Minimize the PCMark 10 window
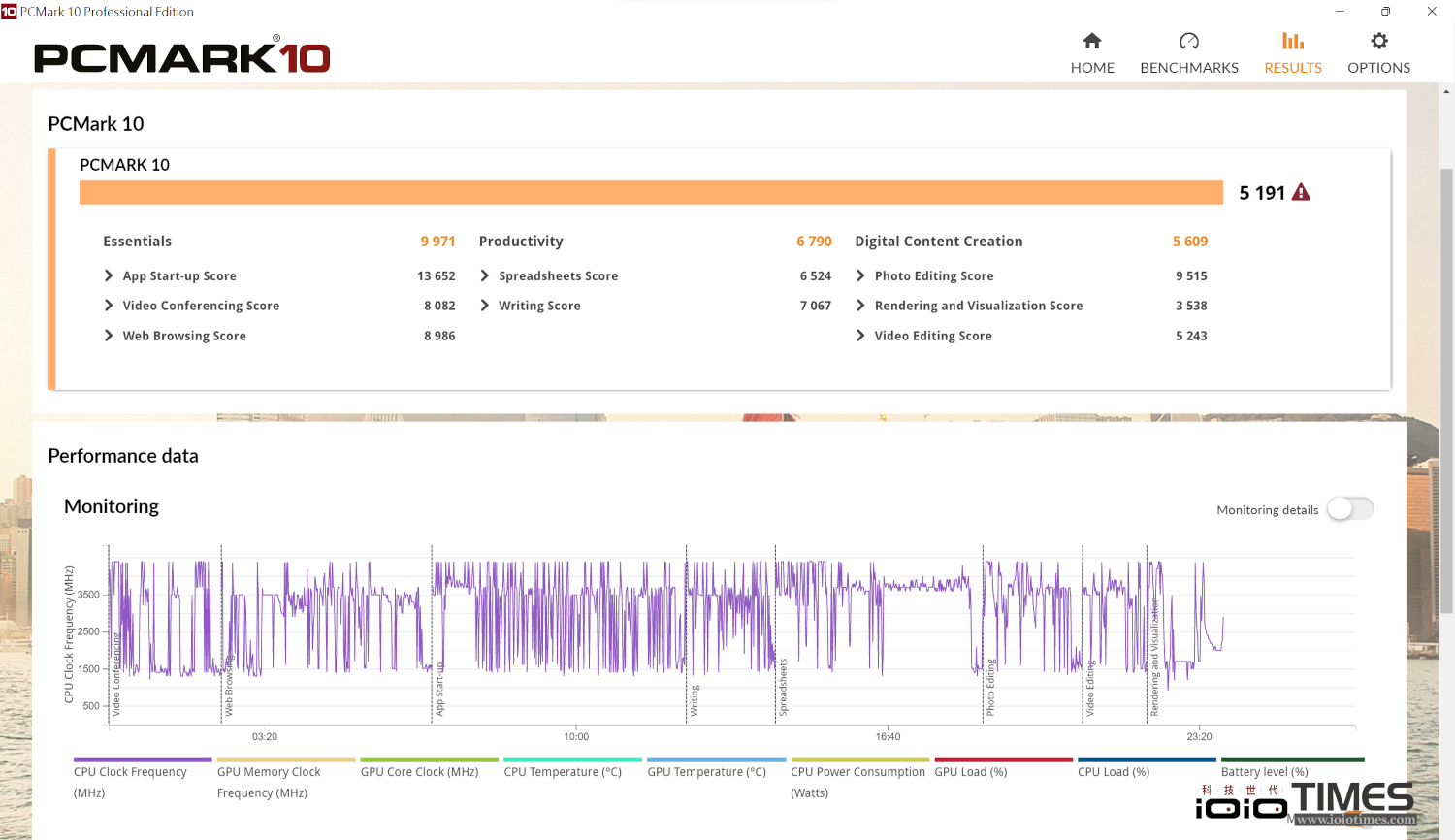The image size is (1455, 840). tap(1340, 12)
